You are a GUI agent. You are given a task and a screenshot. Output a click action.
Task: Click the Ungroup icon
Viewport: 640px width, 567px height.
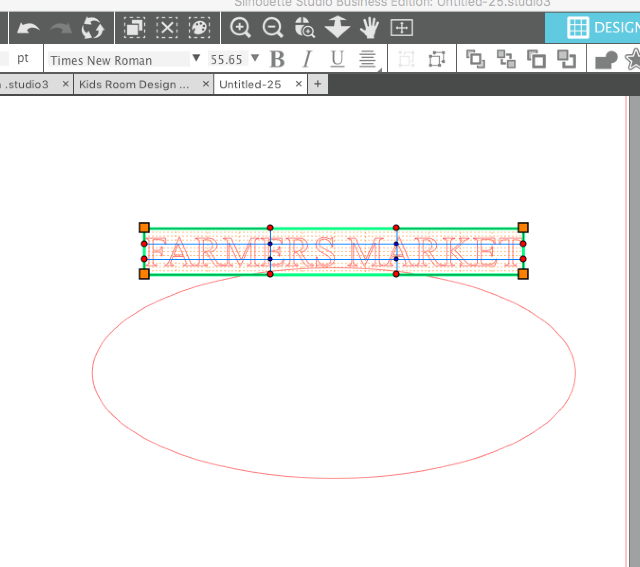[437, 60]
